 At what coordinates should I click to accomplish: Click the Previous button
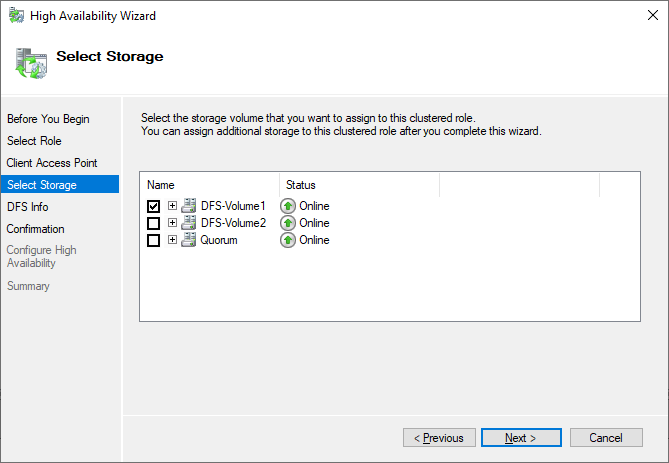(439, 438)
